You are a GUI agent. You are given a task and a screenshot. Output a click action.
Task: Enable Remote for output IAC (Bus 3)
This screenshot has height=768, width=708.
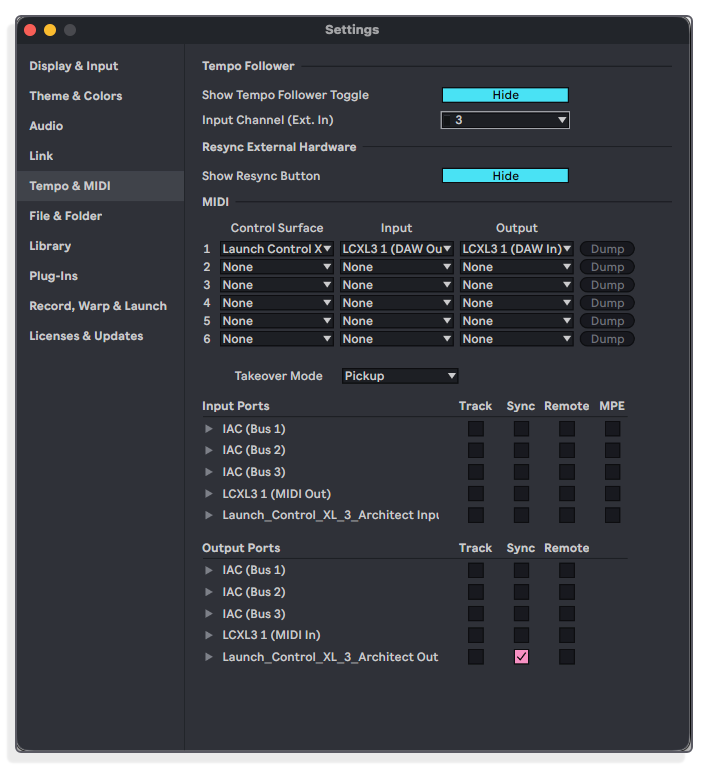[567, 614]
